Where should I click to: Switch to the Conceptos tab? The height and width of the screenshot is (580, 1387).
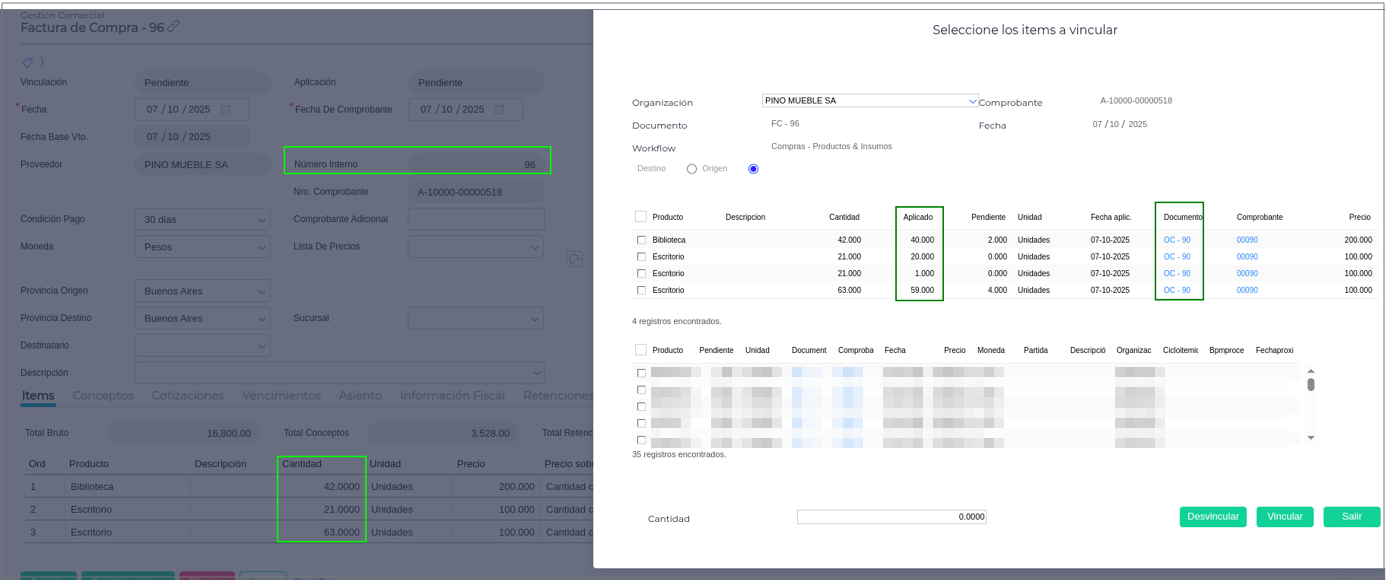103,396
